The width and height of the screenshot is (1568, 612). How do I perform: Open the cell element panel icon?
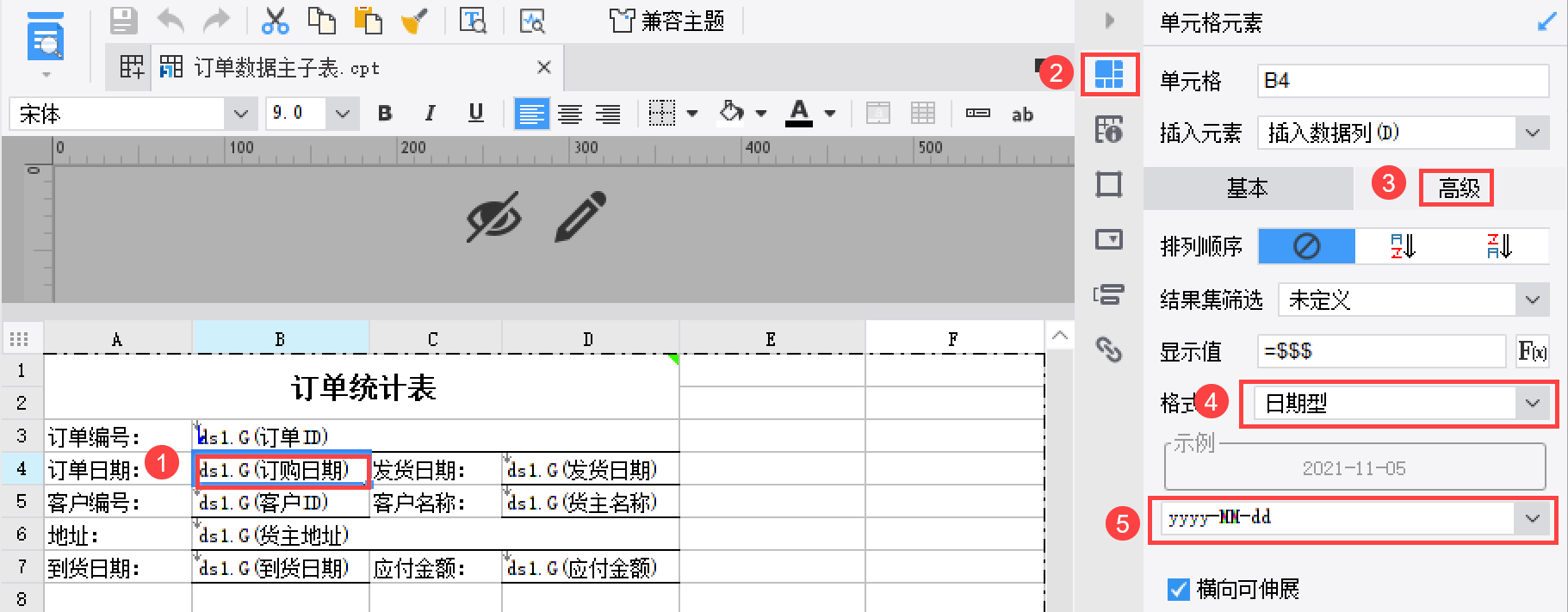coord(1109,74)
